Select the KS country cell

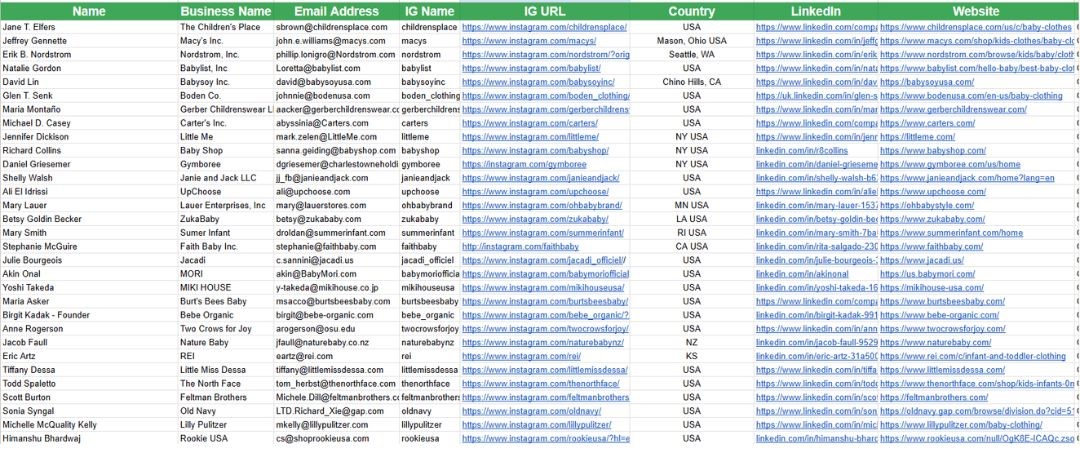(692, 356)
